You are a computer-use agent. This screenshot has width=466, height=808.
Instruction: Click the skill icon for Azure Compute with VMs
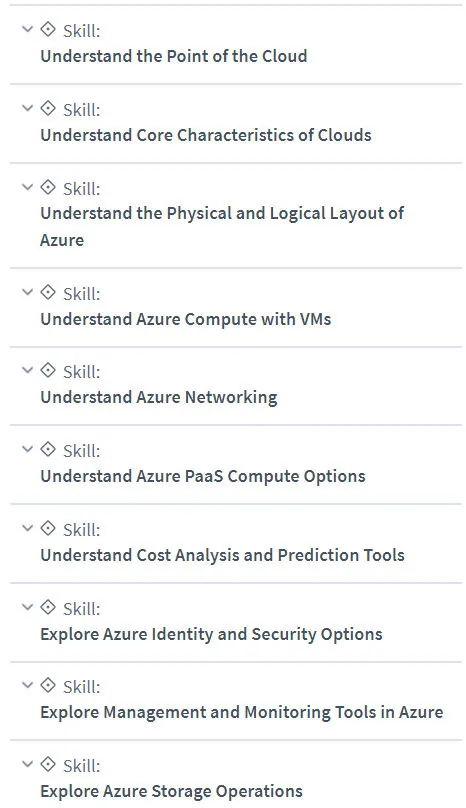click(48, 292)
